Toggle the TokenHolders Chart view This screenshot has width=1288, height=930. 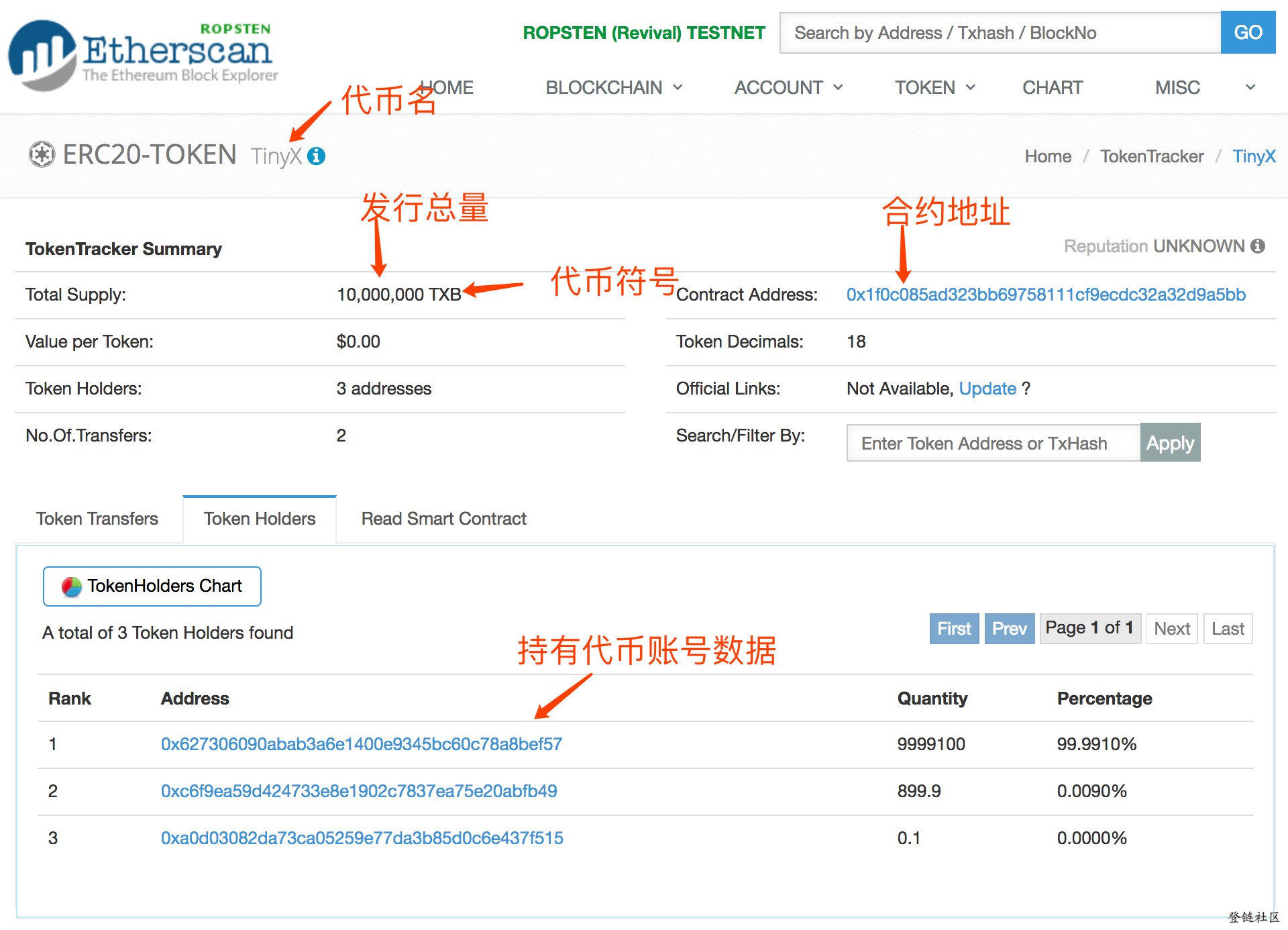coord(151,587)
